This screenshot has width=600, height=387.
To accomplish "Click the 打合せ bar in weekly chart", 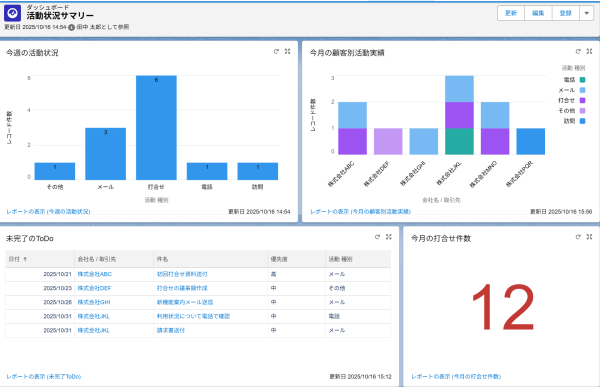I will coord(156,127).
